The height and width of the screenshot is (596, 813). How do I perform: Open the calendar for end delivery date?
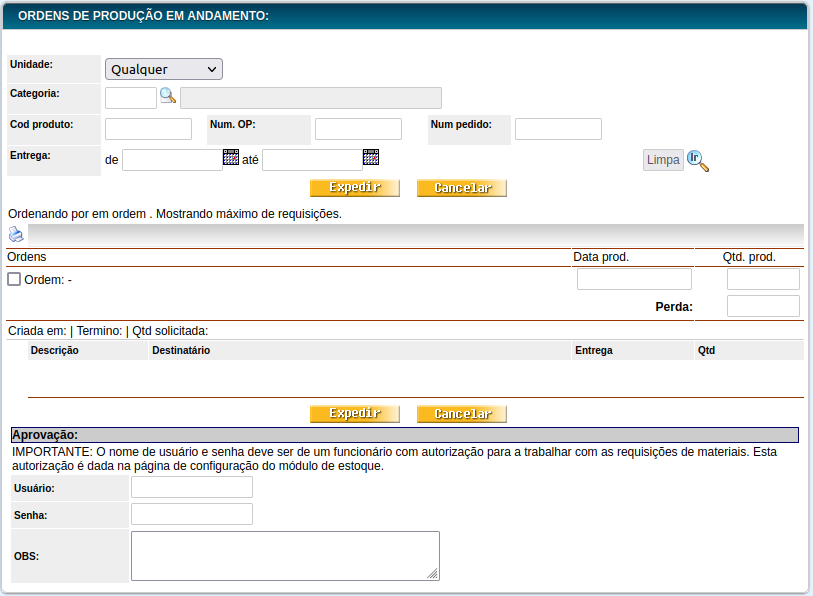(371, 157)
